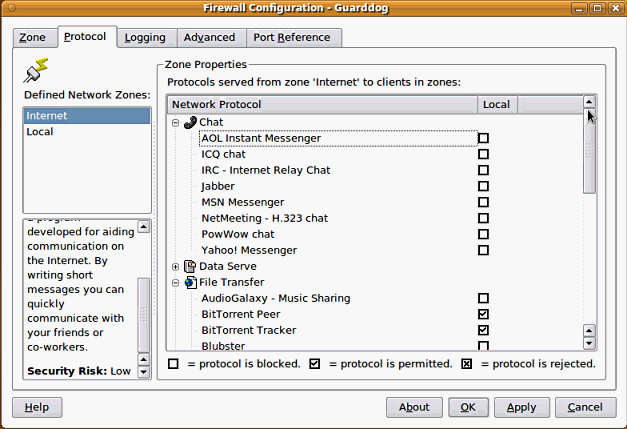Toggle ICQ chat protocol checkbox
Image resolution: width=627 pixels, height=429 pixels.
483,154
